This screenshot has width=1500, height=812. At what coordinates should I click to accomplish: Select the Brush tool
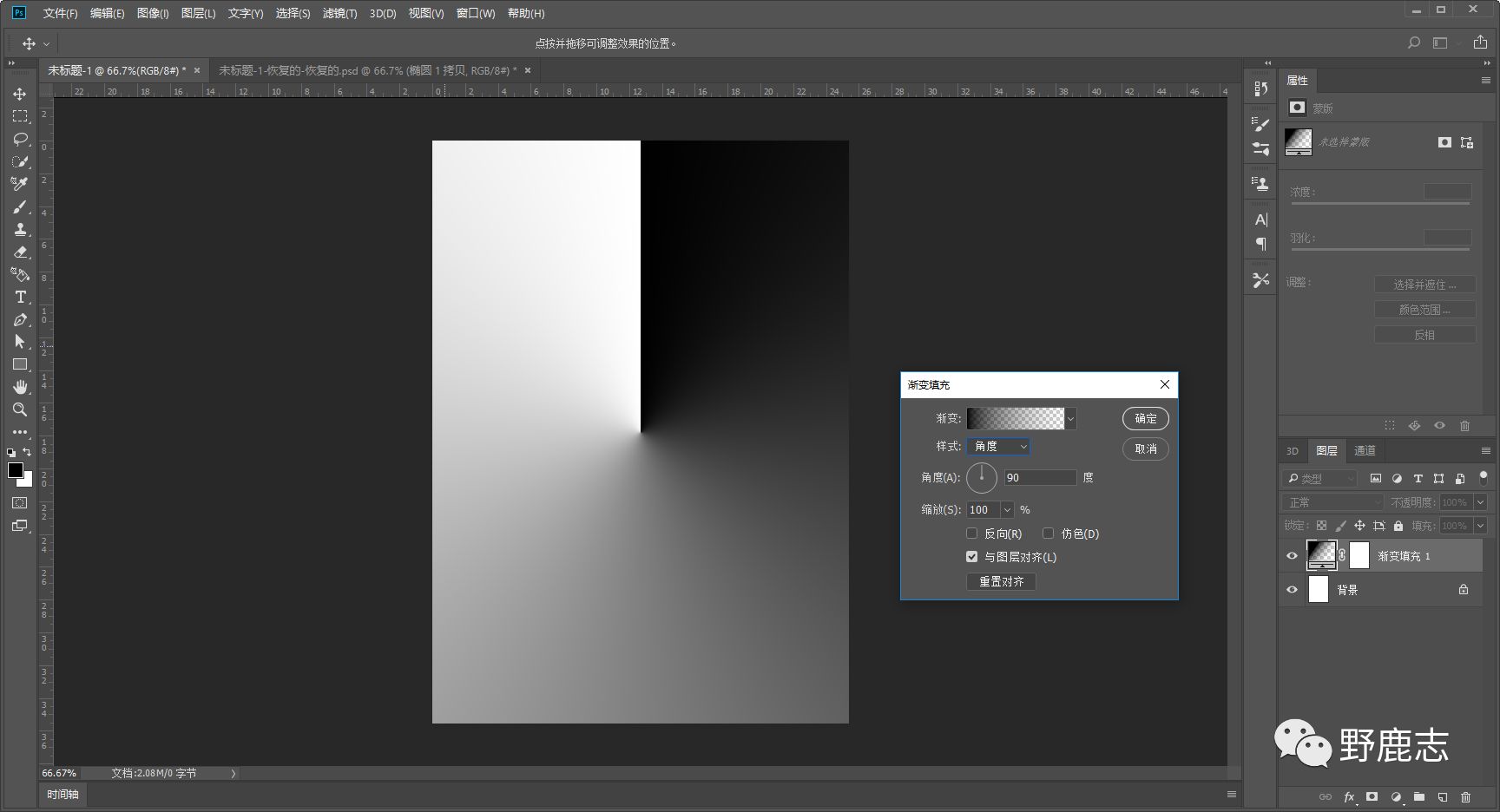tap(20, 206)
